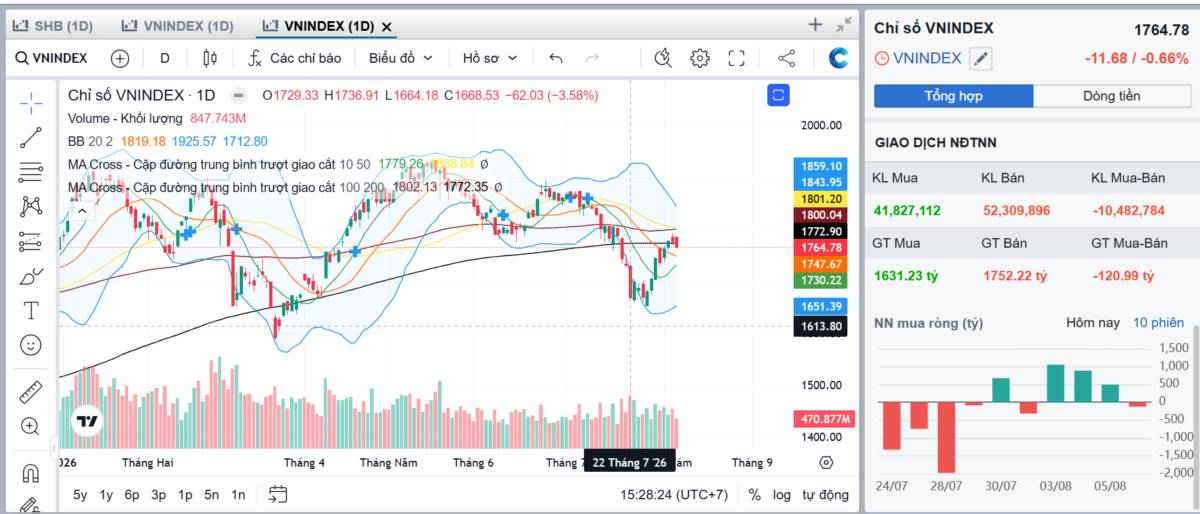
Task: Open Các chỉ báo indicators dialog
Action: [295, 58]
